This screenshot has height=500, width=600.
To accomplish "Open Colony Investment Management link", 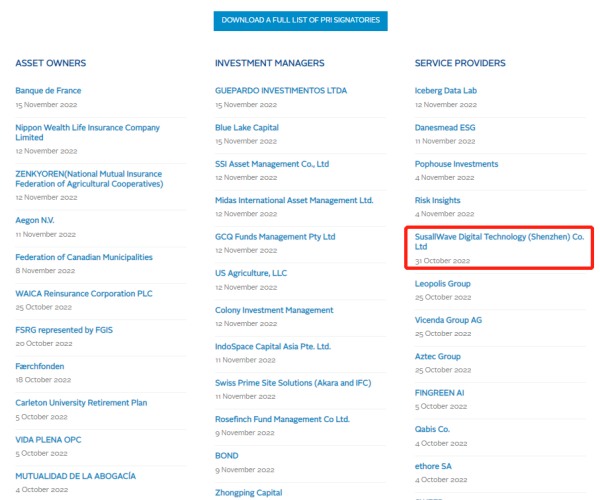I will (x=274, y=310).
